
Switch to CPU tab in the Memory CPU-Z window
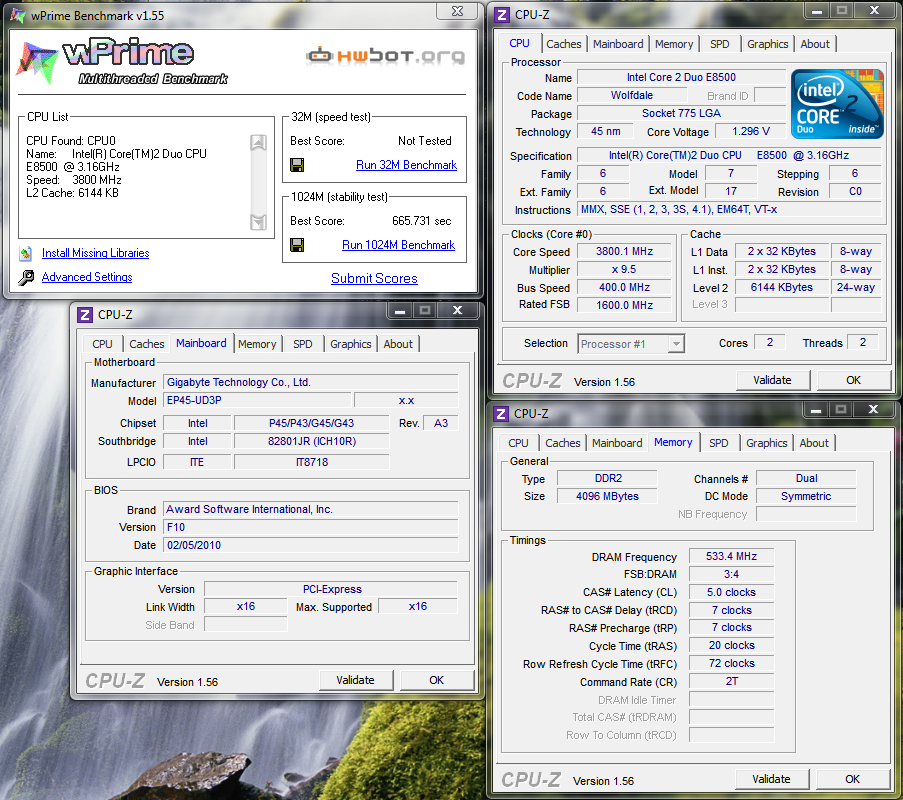[x=518, y=443]
